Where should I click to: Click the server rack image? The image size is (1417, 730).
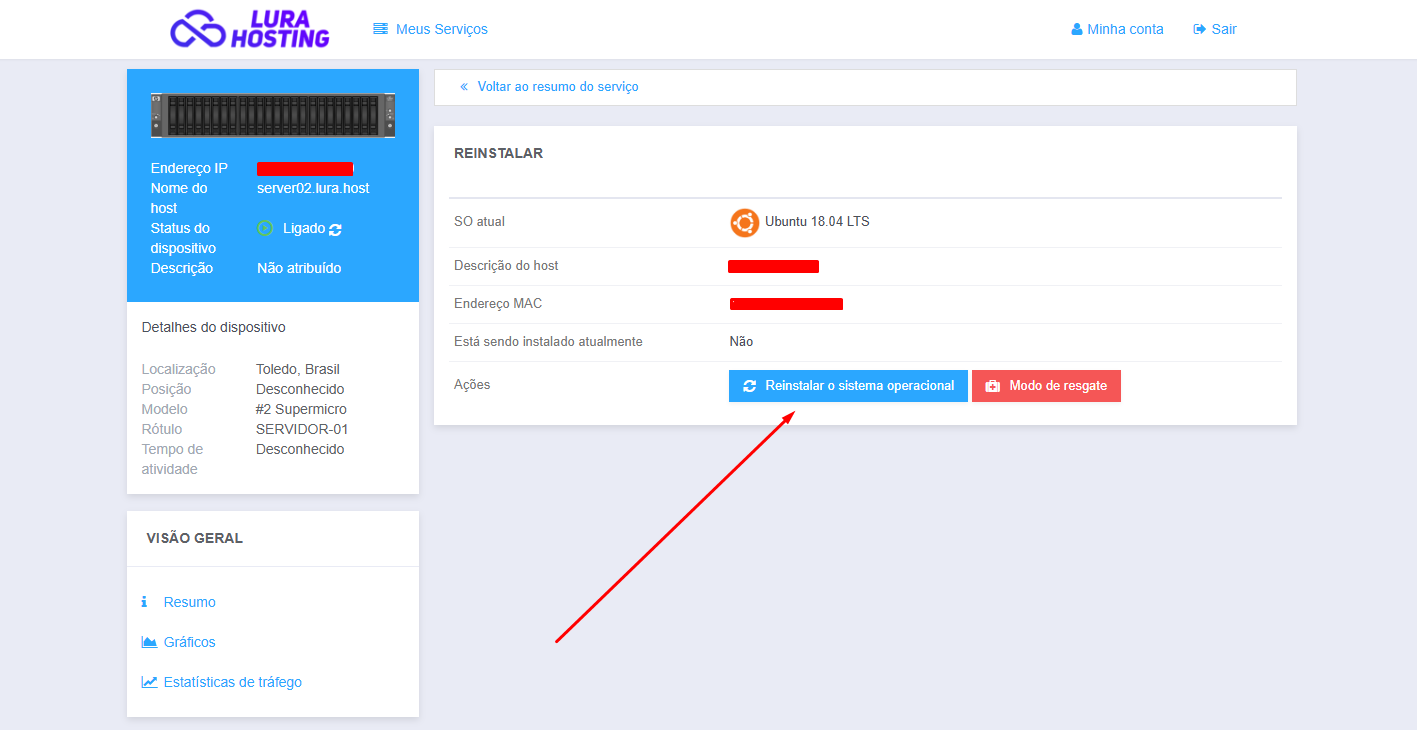point(273,115)
